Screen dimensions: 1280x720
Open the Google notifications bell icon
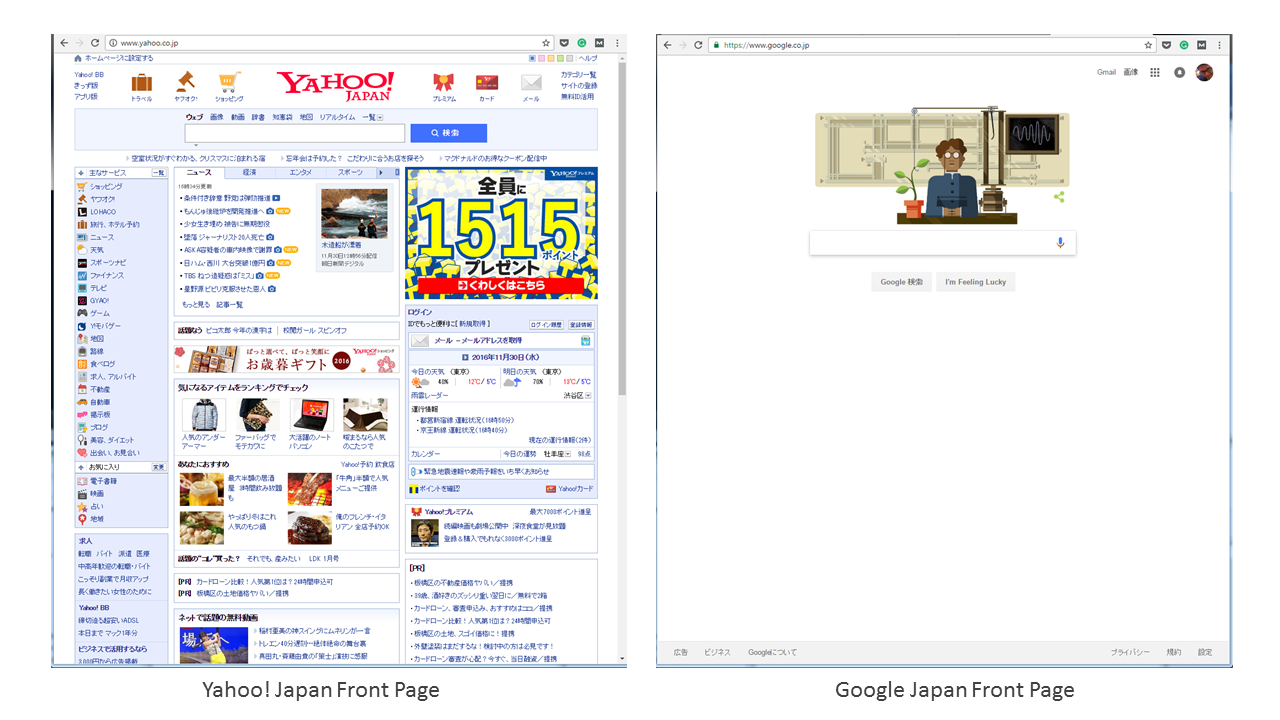click(x=1180, y=72)
